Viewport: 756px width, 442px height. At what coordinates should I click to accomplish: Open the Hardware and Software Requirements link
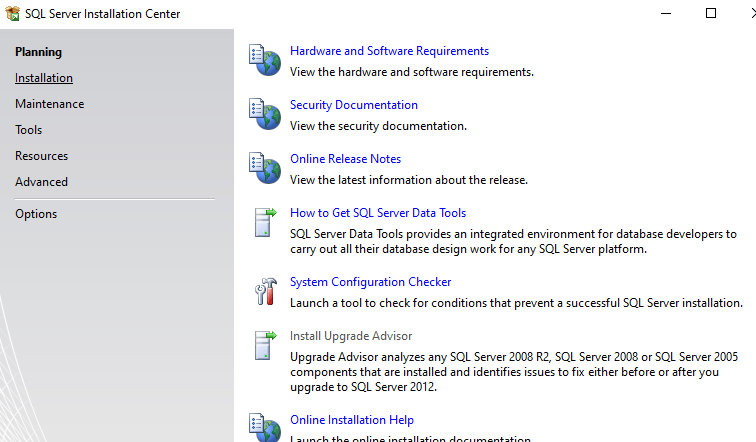click(389, 51)
